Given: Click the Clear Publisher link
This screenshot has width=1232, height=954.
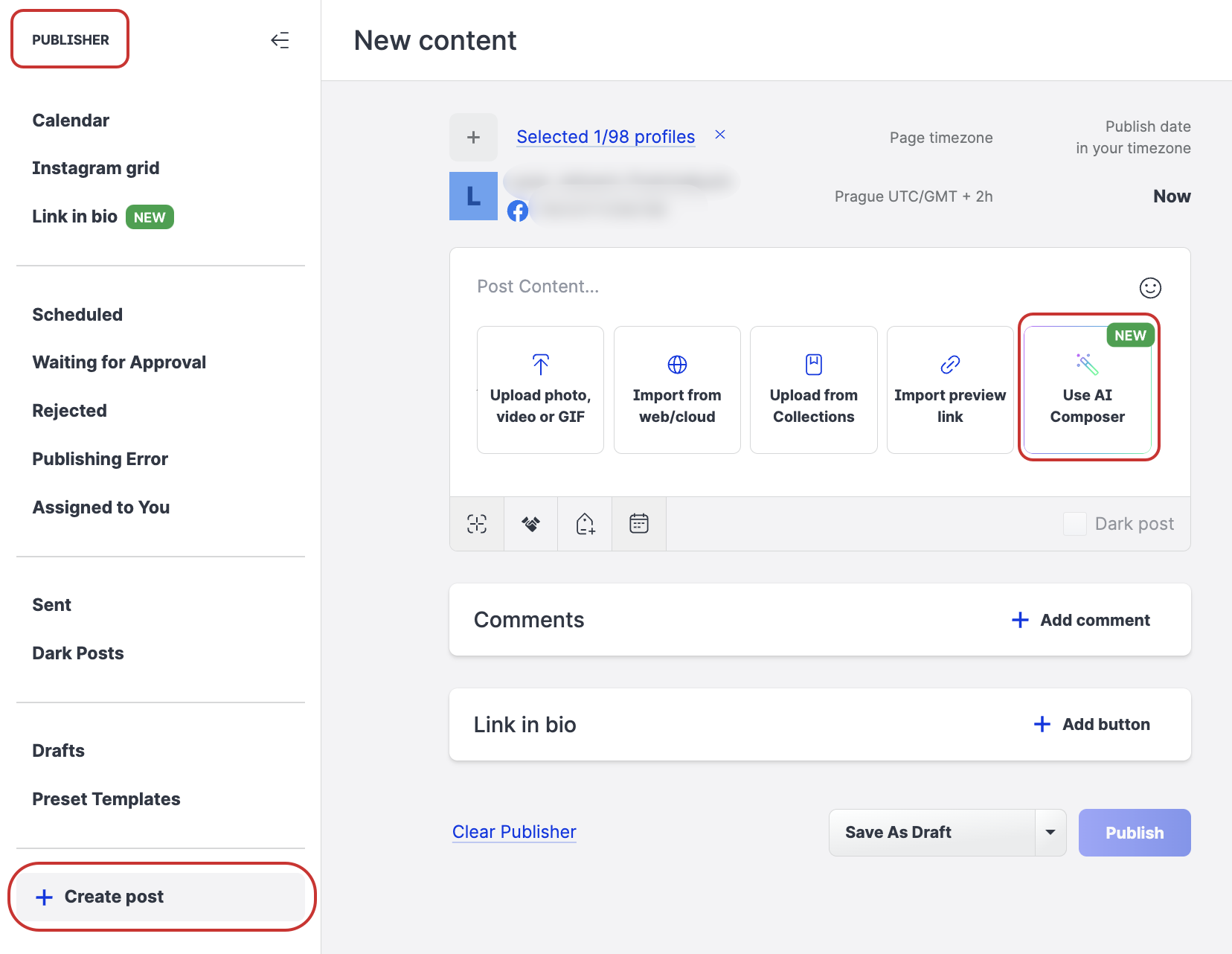Looking at the screenshot, I should point(514,832).
